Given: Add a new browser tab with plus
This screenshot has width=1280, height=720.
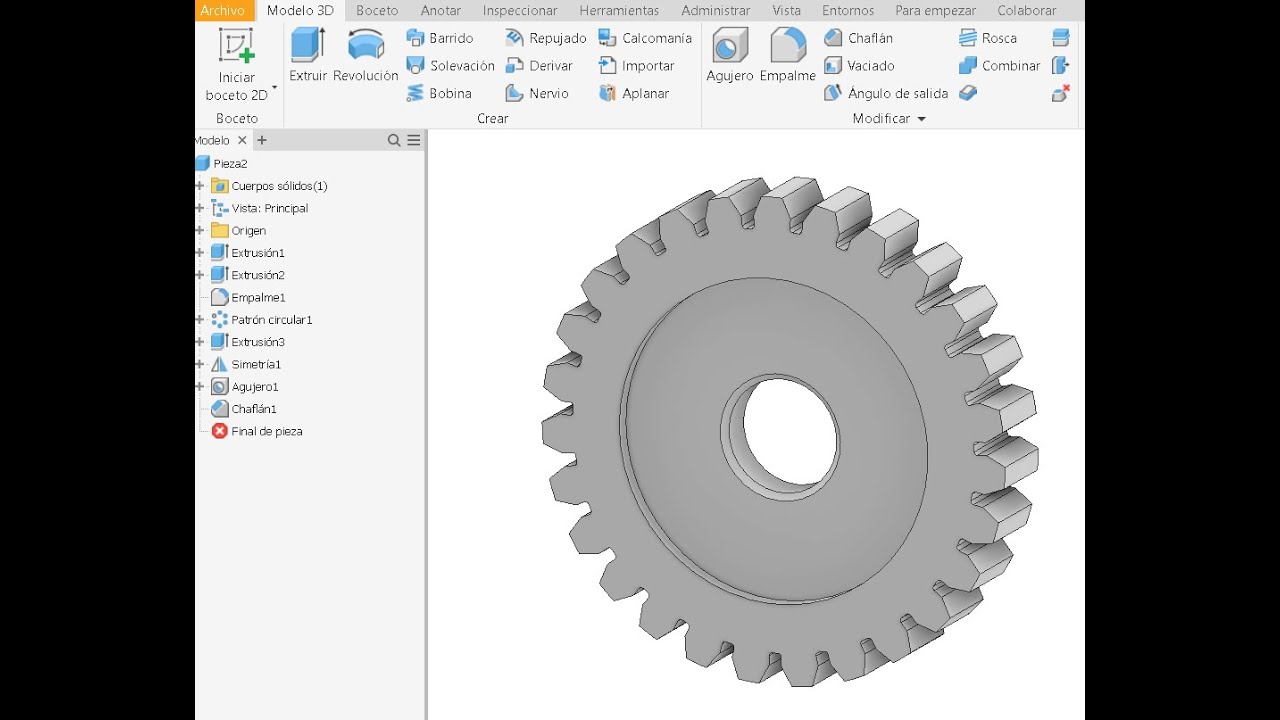Looking at the screenshot, I should (x=262, y=141).
